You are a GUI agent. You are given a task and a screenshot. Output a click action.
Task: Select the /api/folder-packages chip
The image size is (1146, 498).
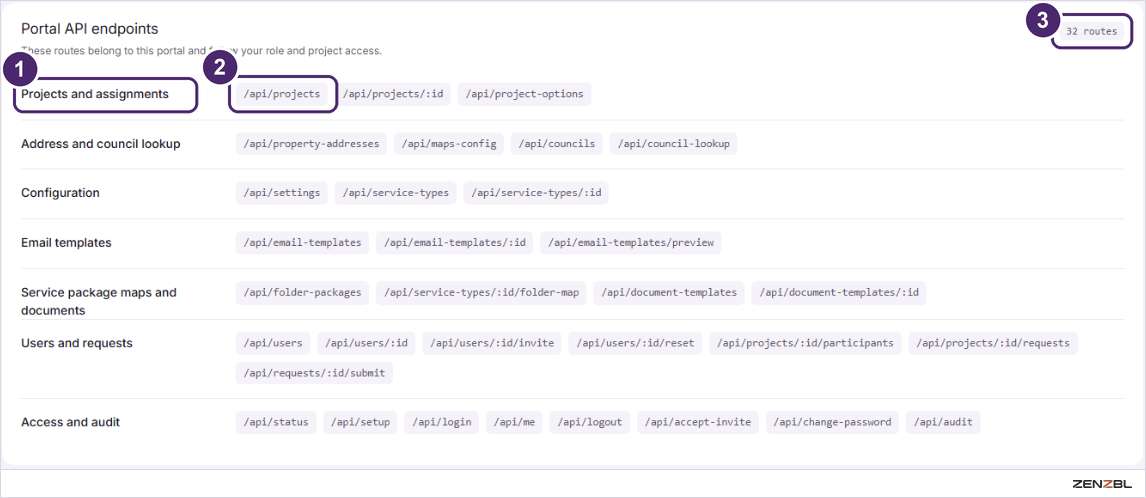[302, 293]
